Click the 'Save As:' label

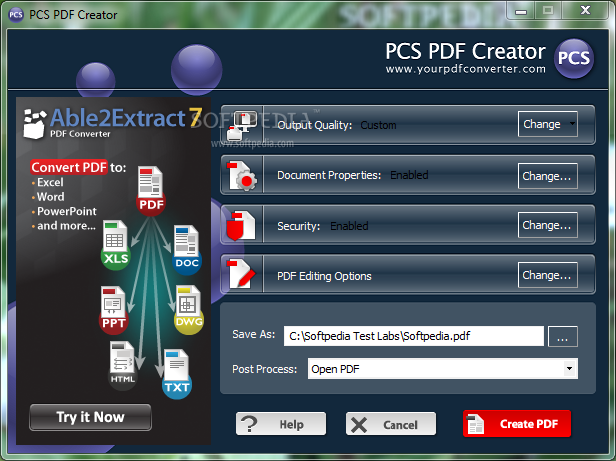point(254,334)
